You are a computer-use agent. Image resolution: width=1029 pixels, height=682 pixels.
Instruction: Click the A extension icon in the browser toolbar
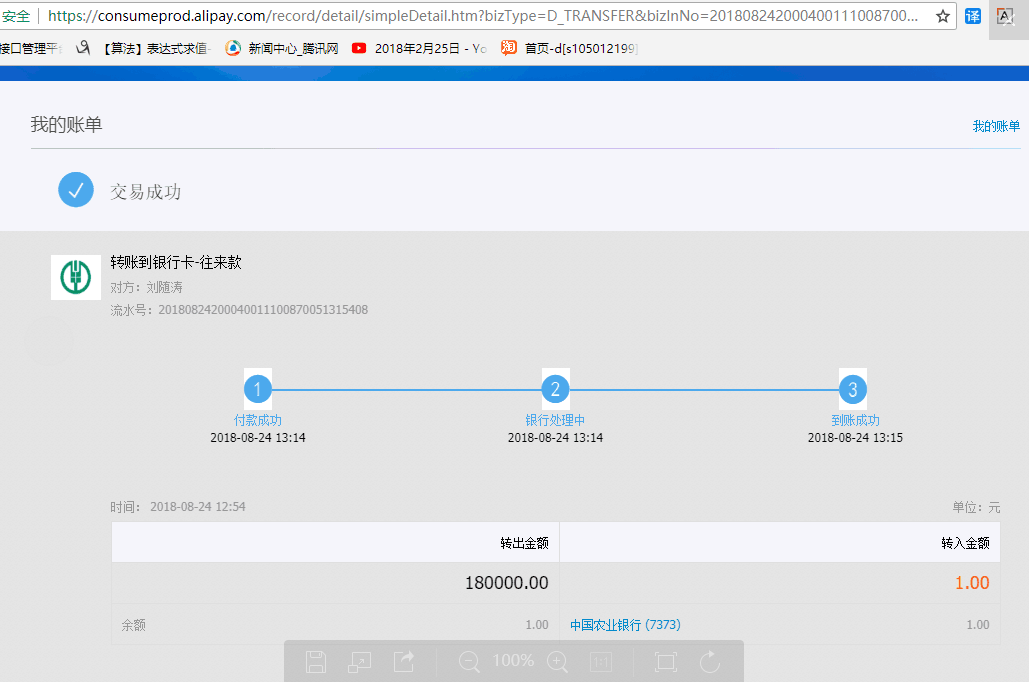(x=1005, y=16)
